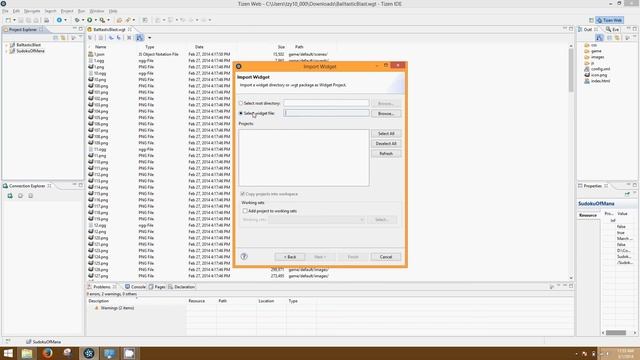Screen dimensions: 640x360
Task: Select the 'Select root directory' radio button
Action: [241, 103]
